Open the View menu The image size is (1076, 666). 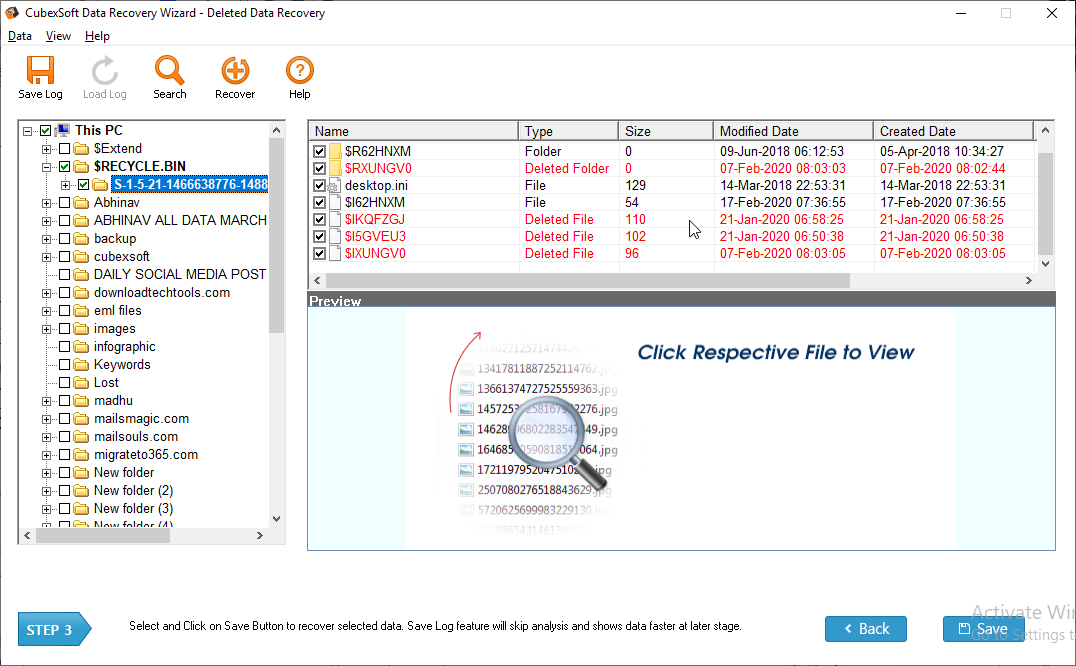coord(58,36)
